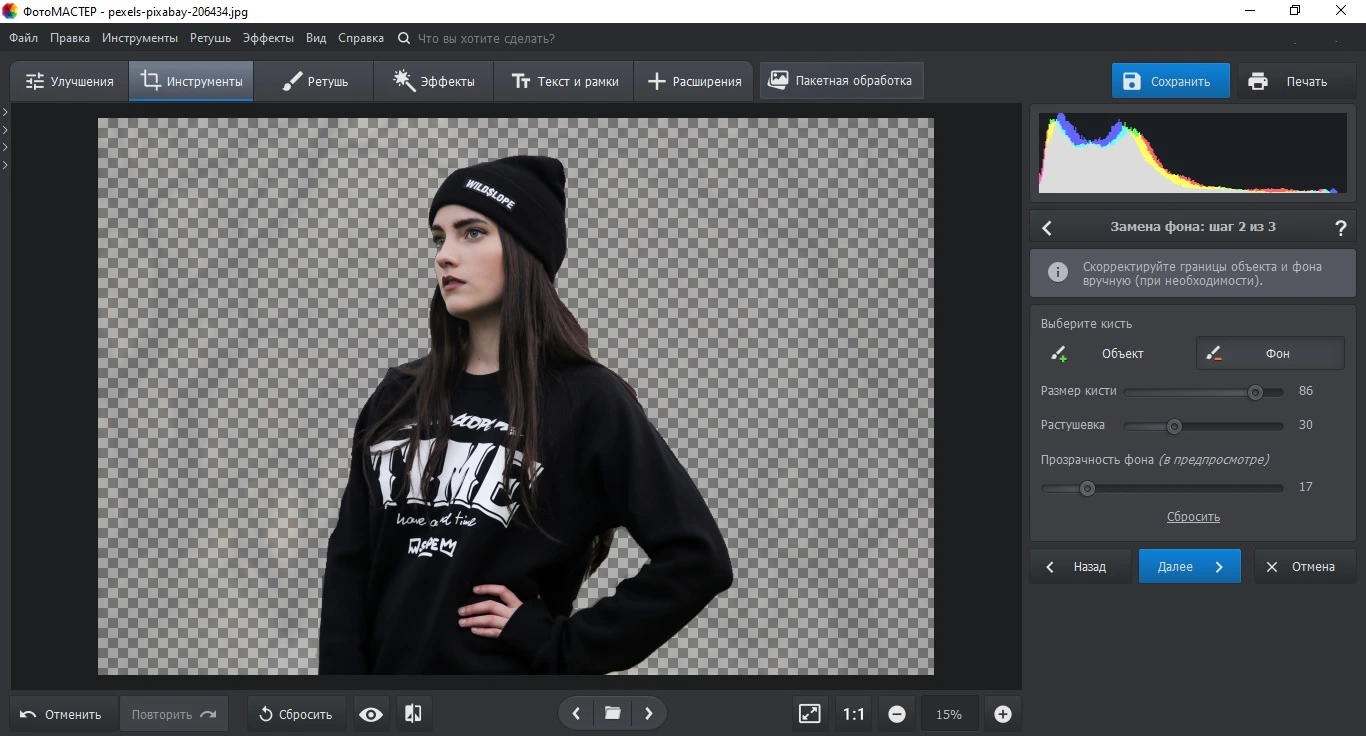Go back with the arrow beside Замена фона

pyautogui.click(x=1047, y=228)
